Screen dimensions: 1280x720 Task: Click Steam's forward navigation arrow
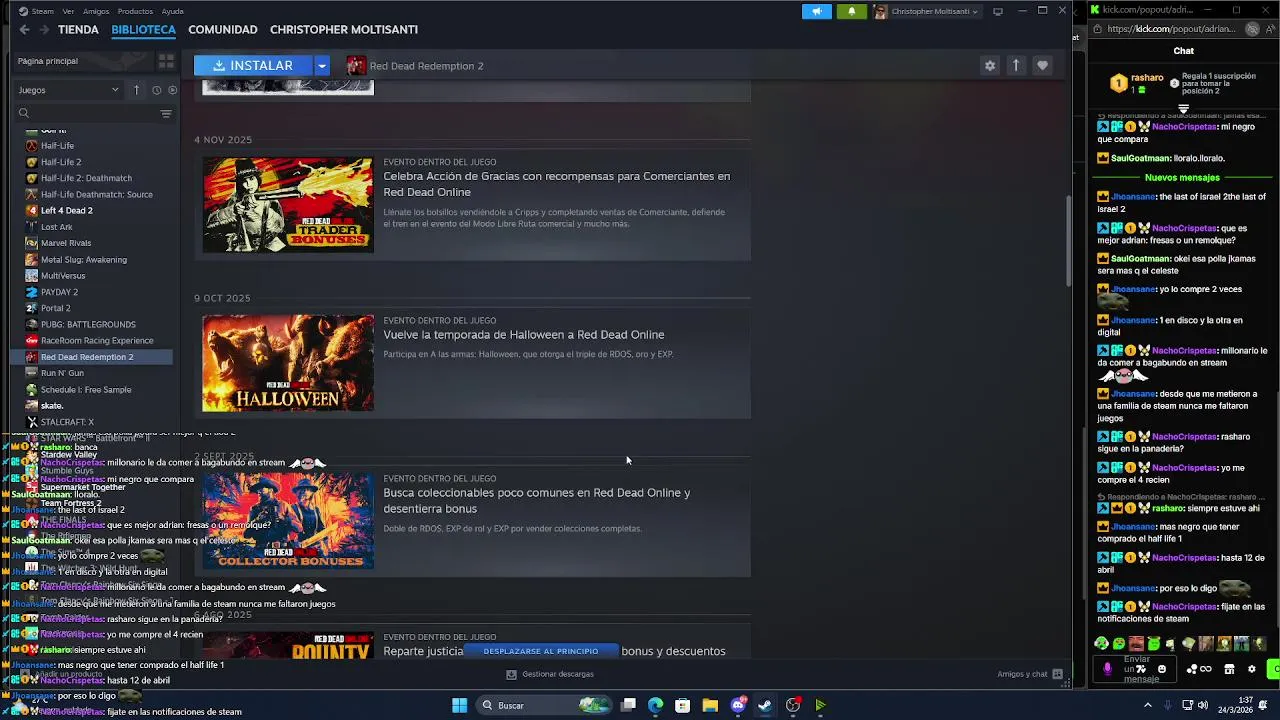coord(42,30)
